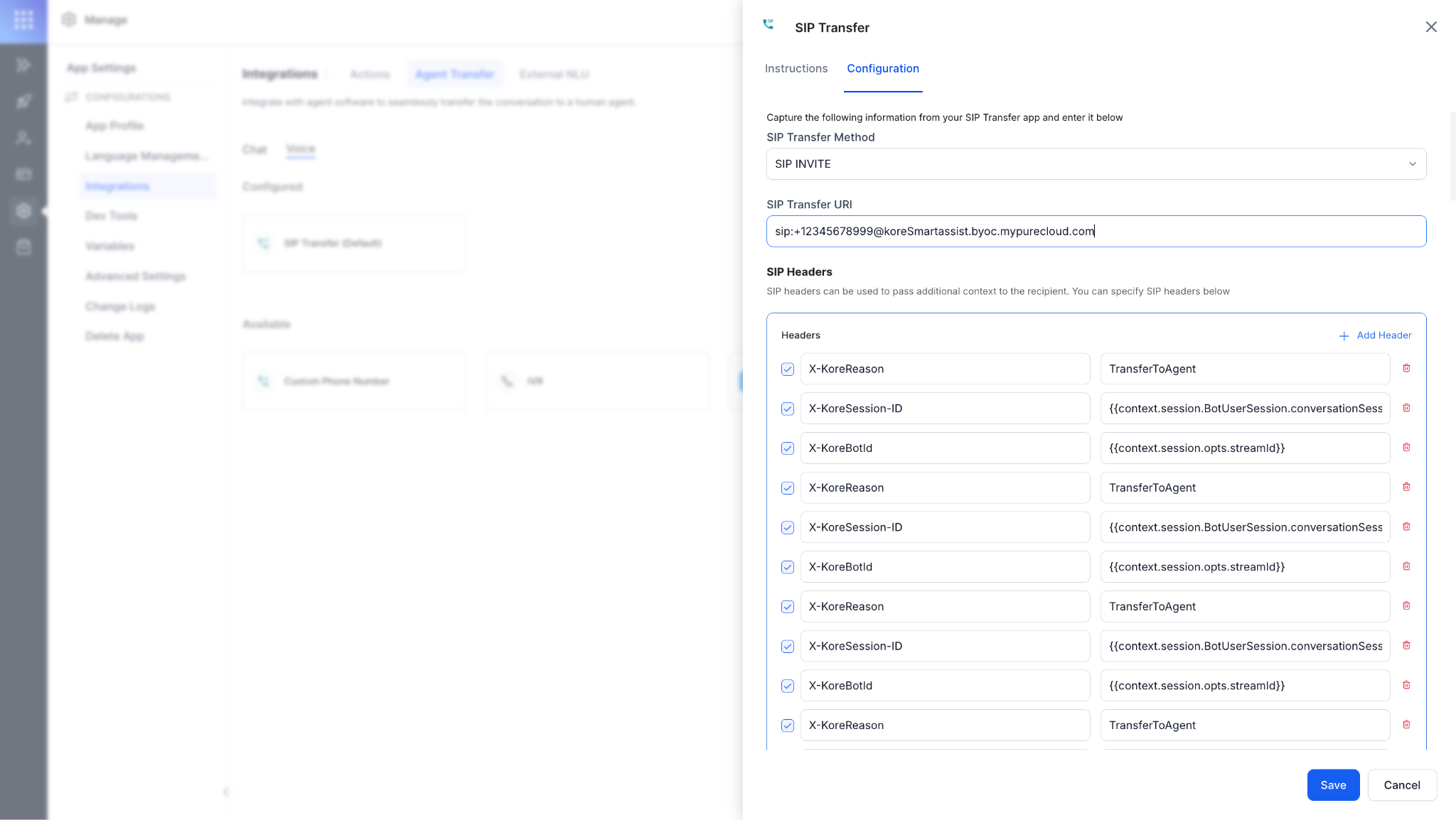Open the SIP Transfer Method dropdown
Image resolution: width=1456 pixels, height=820 pixels.
[1096, 164]
